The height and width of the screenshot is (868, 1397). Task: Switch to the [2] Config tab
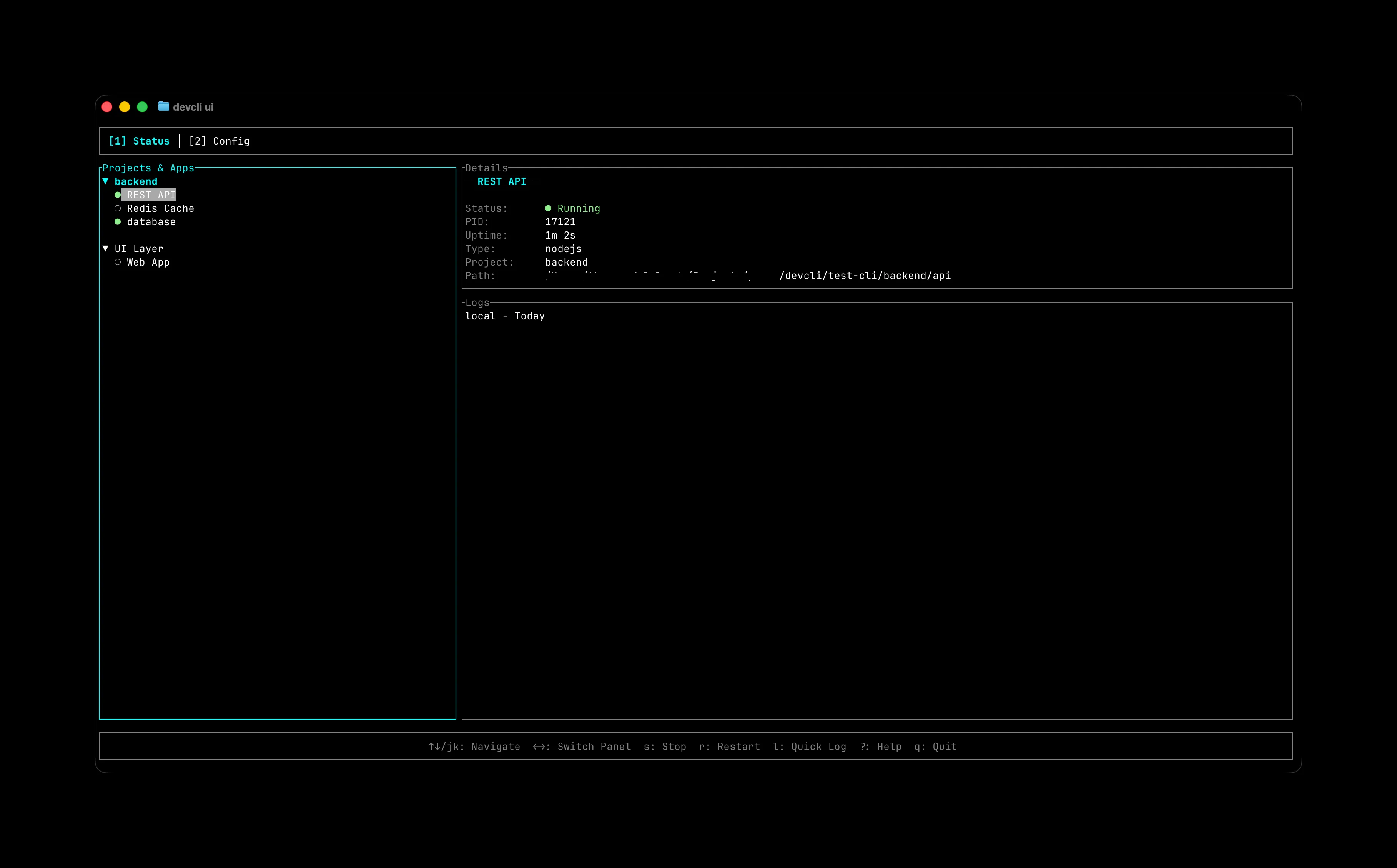pos(219,141)
